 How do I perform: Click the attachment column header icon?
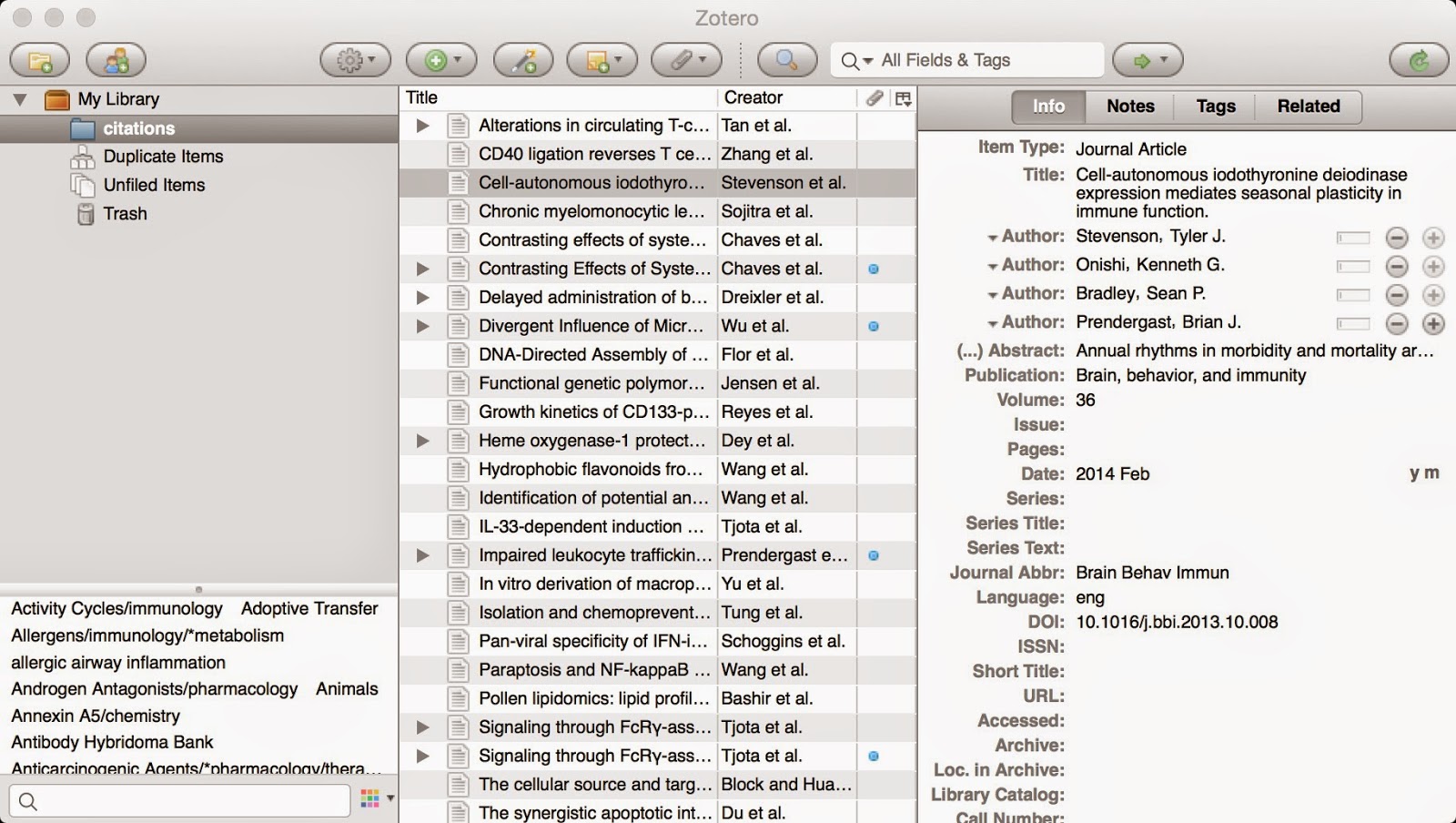coord(874,97)
